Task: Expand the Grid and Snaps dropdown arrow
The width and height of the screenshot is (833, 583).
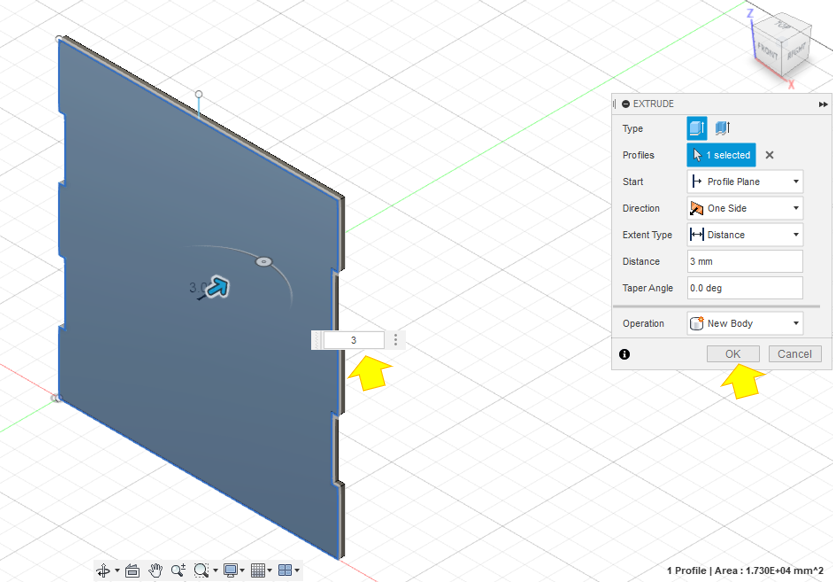Action: pyautogui.click(x=270, y=571)
